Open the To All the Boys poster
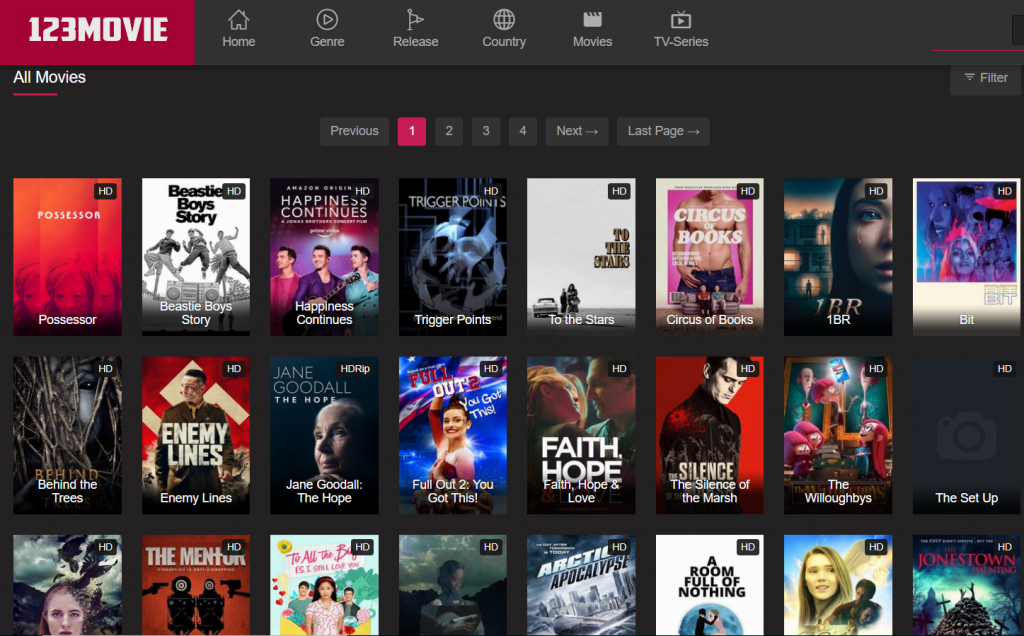The height and width of the screenshot is (636, 1024). (x=324, y=585)
